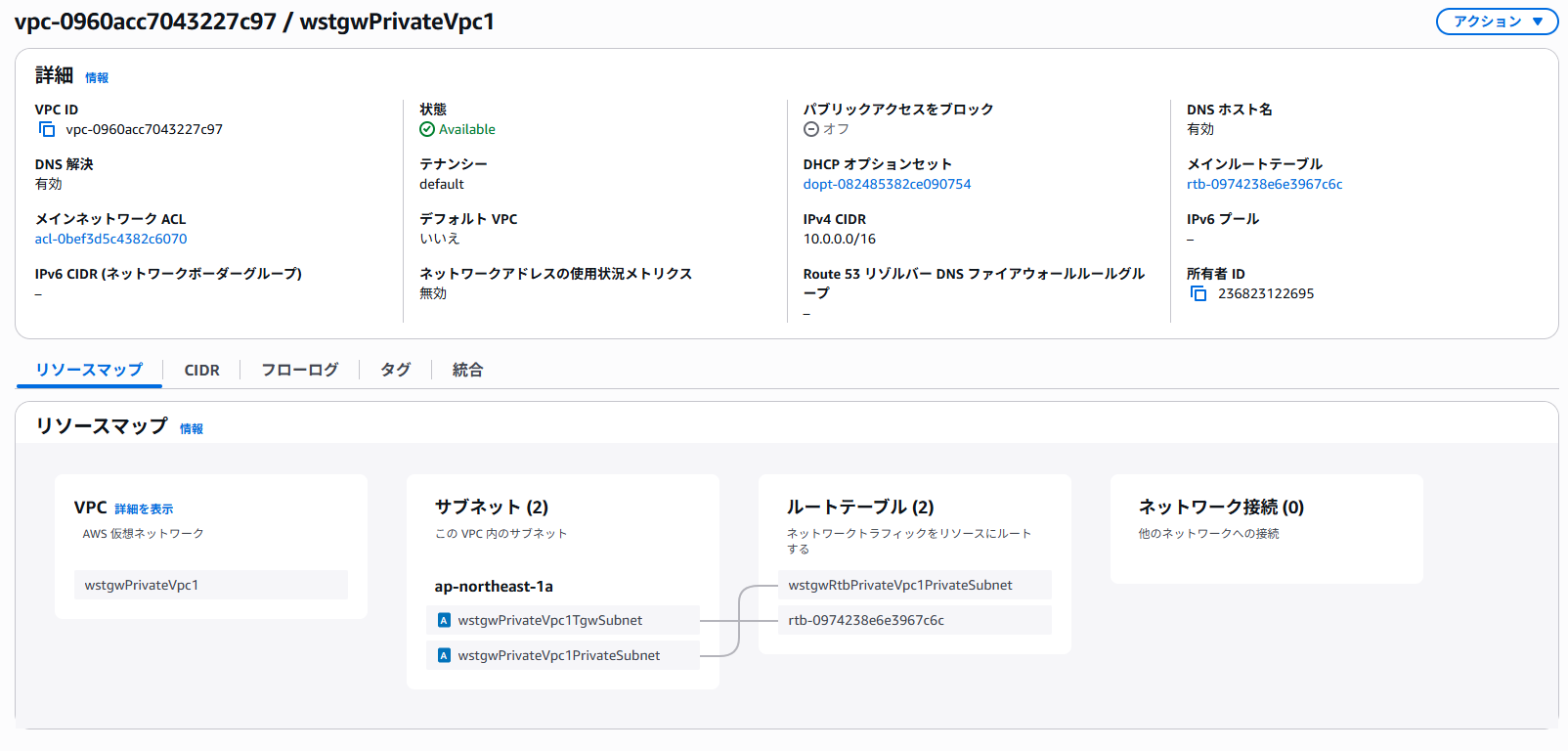1568x751 pixels.
Task: Click the ap-northeast-1a availability zone label
Action: 494,586
